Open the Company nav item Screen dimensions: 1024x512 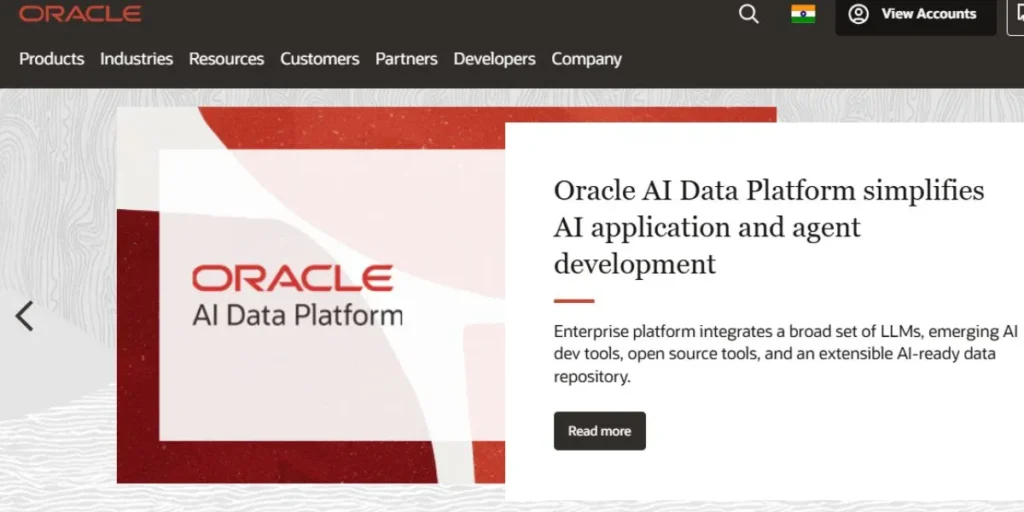coord(586,59)
